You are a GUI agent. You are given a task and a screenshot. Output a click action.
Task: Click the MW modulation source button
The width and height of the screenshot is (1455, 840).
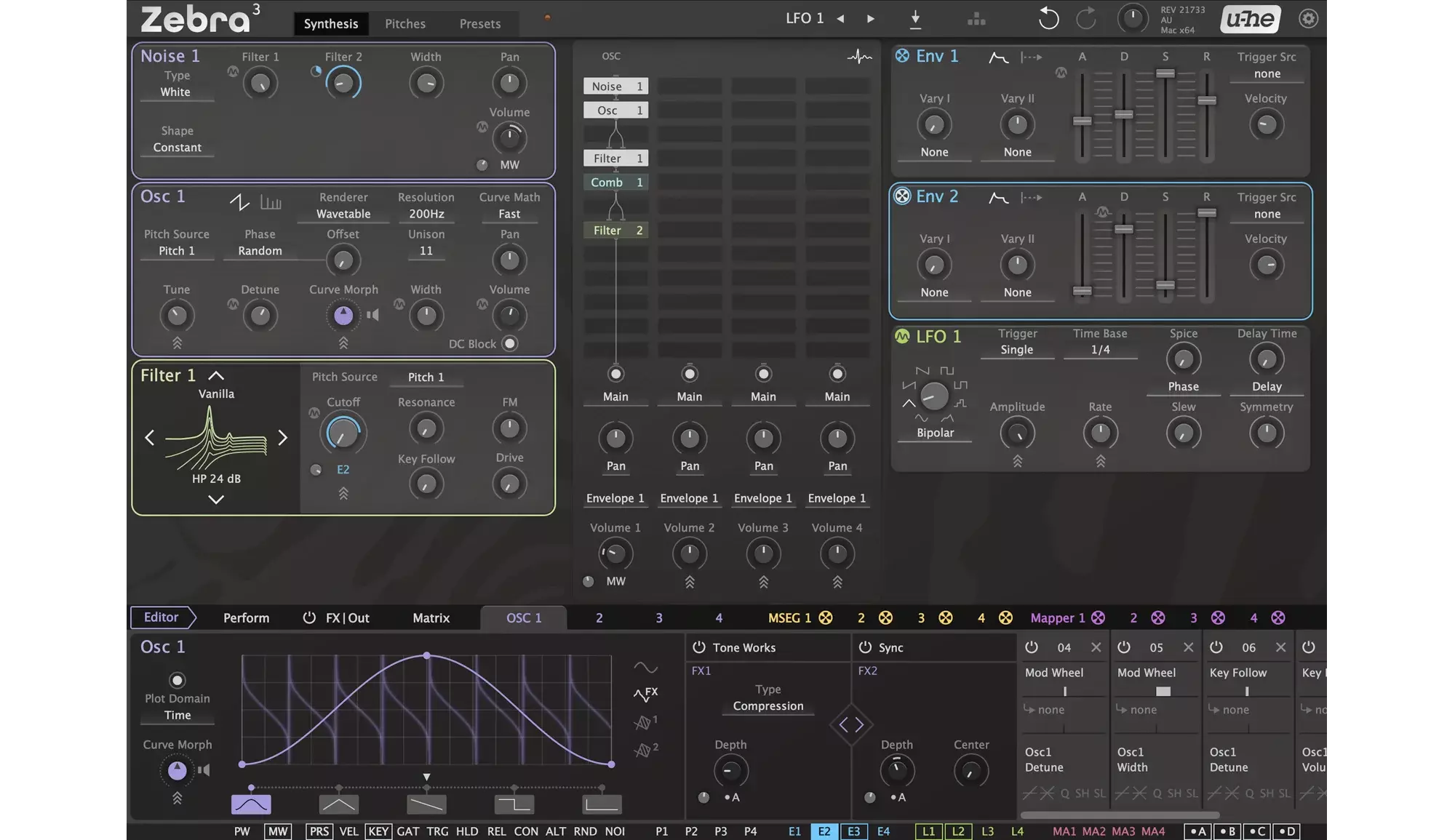click(278, 831)
